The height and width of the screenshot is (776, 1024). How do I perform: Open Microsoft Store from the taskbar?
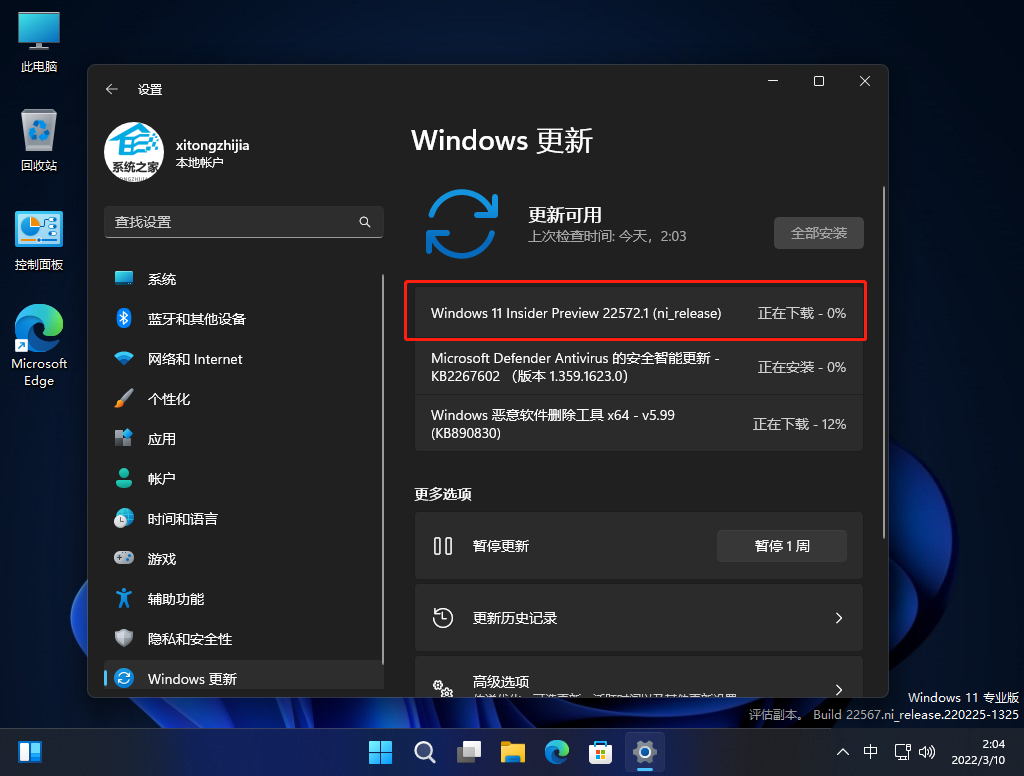click(600, 751)
